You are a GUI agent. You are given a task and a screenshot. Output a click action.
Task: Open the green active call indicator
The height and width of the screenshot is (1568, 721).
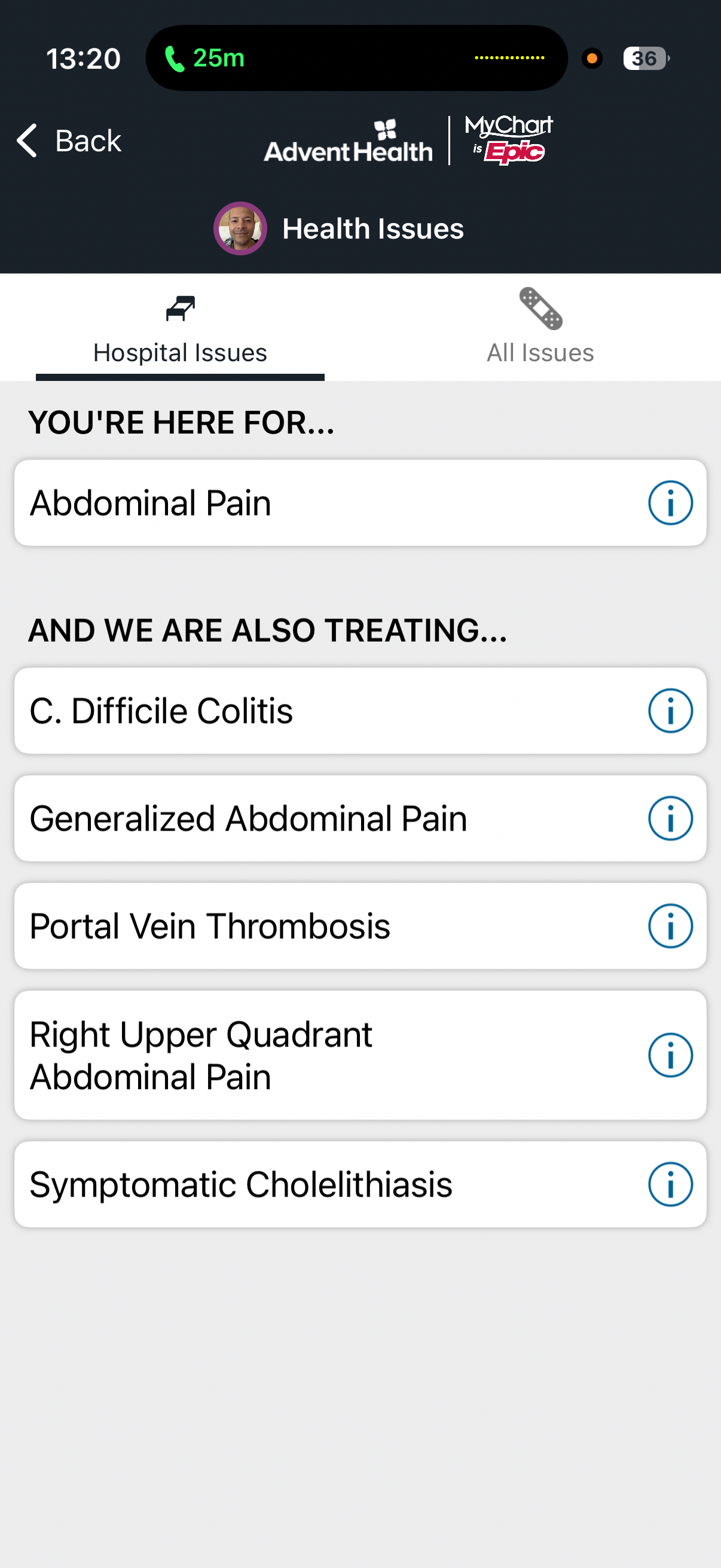point(205,59)
